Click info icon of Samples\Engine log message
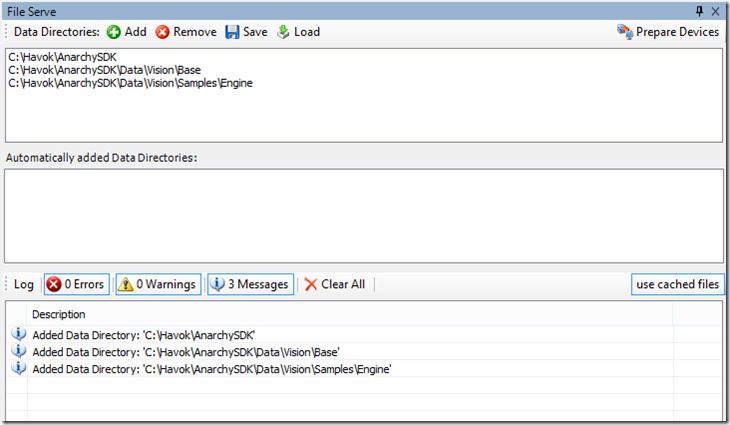Viewport: 730px width, 425px height. pos(17,369)
